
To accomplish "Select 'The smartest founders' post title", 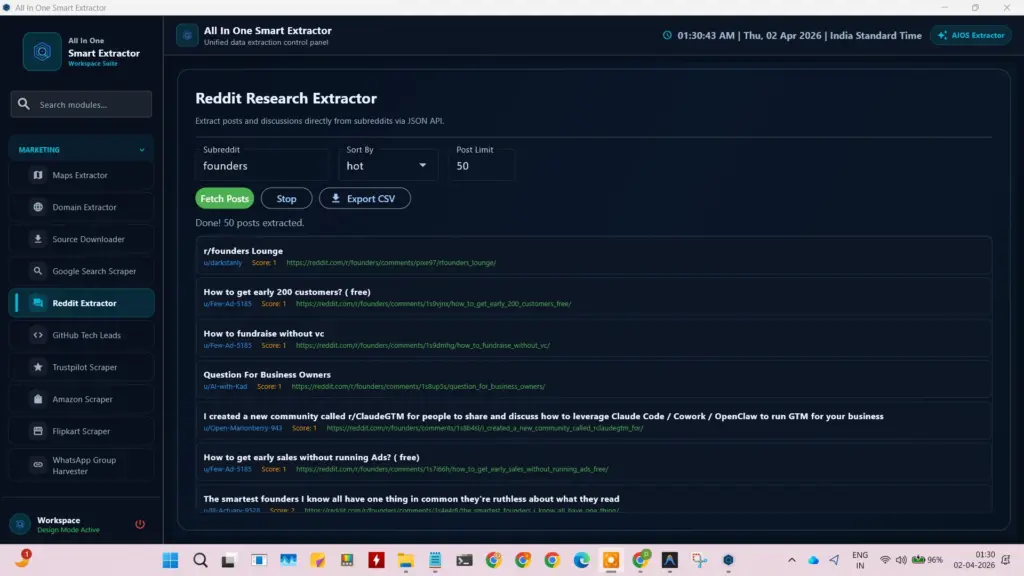I will tap(411, 499).
